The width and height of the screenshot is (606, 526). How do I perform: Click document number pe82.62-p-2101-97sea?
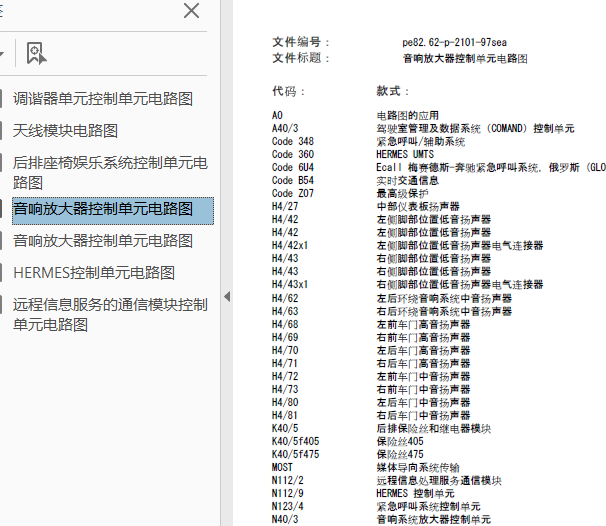pyautogui.click(x=454, y=42)
